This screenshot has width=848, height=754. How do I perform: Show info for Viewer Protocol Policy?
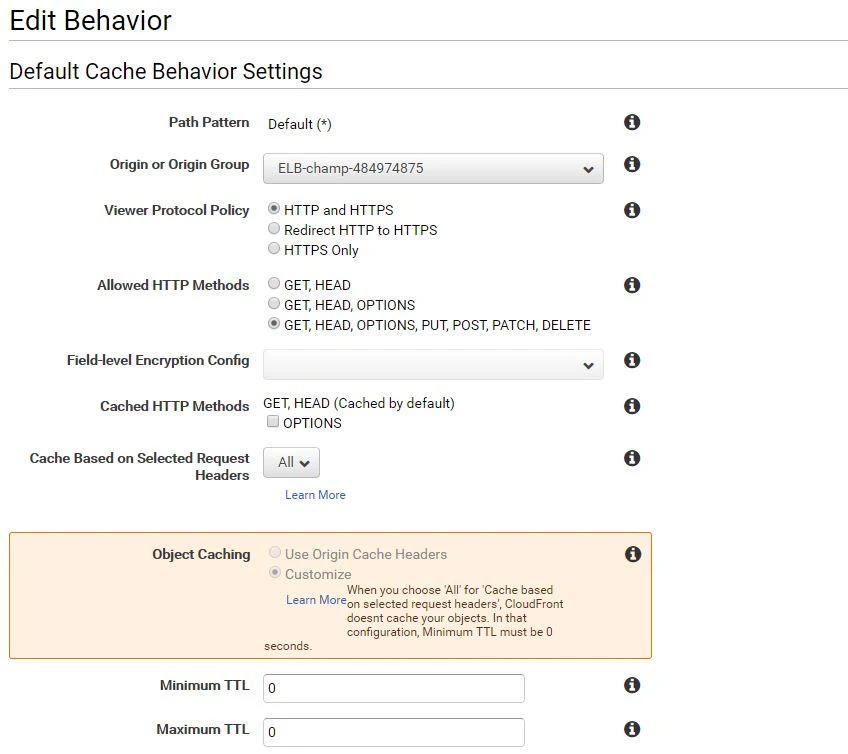pyautogui.click(x=632, y=210)
